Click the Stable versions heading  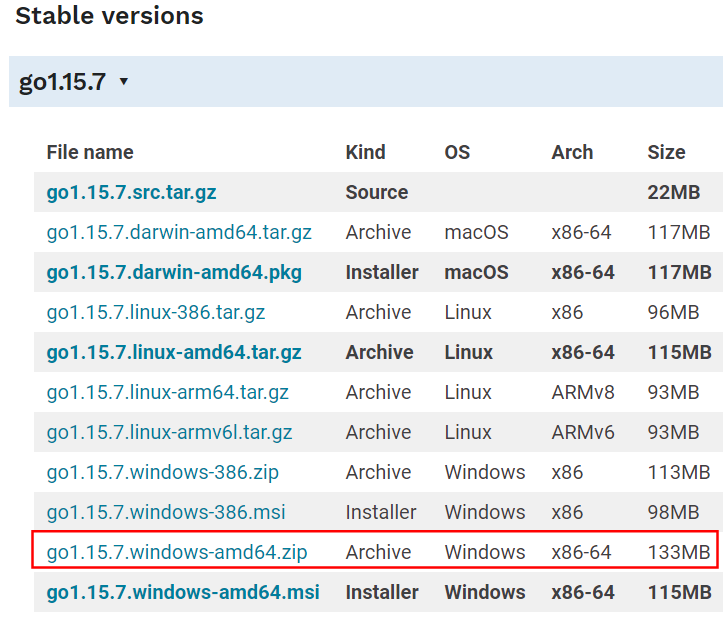pyautogui.click(x=109, y=16)
